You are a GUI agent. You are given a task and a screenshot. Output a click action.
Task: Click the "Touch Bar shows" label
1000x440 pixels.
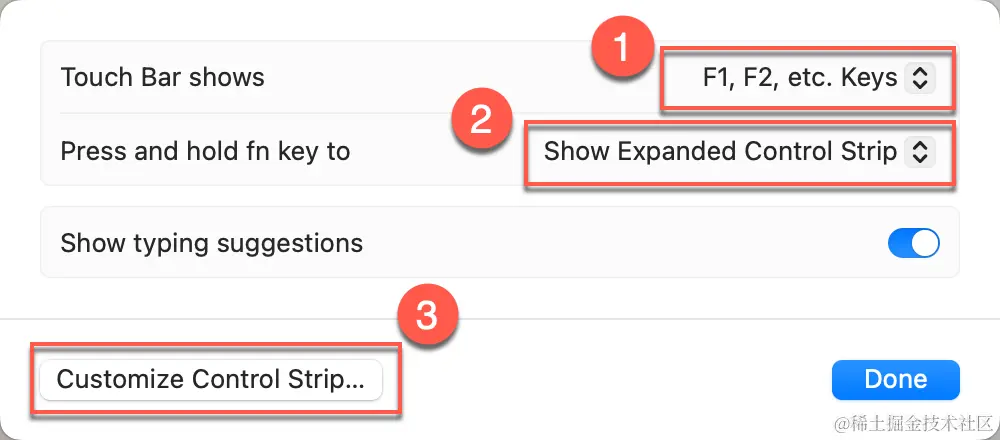tap(162, 78)
